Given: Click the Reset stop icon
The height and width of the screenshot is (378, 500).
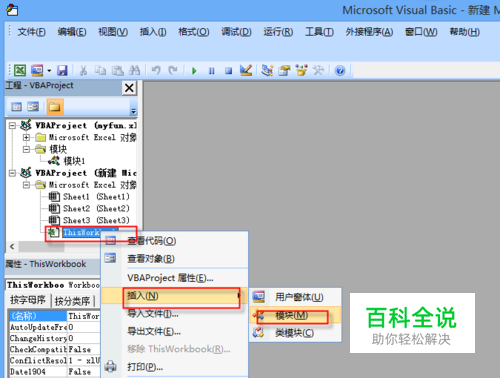Looking at the screenshot, I should coord(229,71).
